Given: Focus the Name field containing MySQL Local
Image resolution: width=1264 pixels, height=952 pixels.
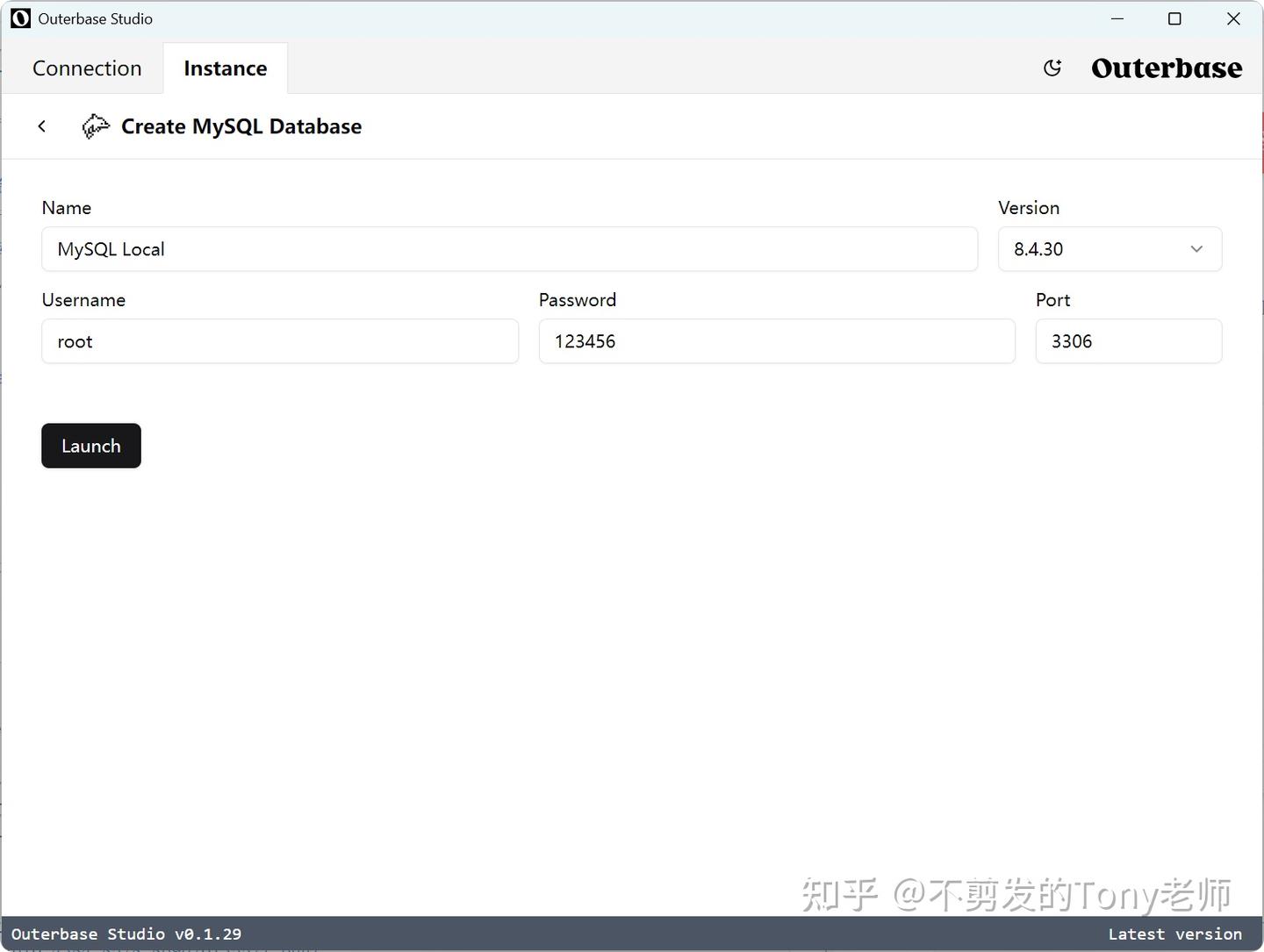Looking at the screenshot, I should pos(510,249).
